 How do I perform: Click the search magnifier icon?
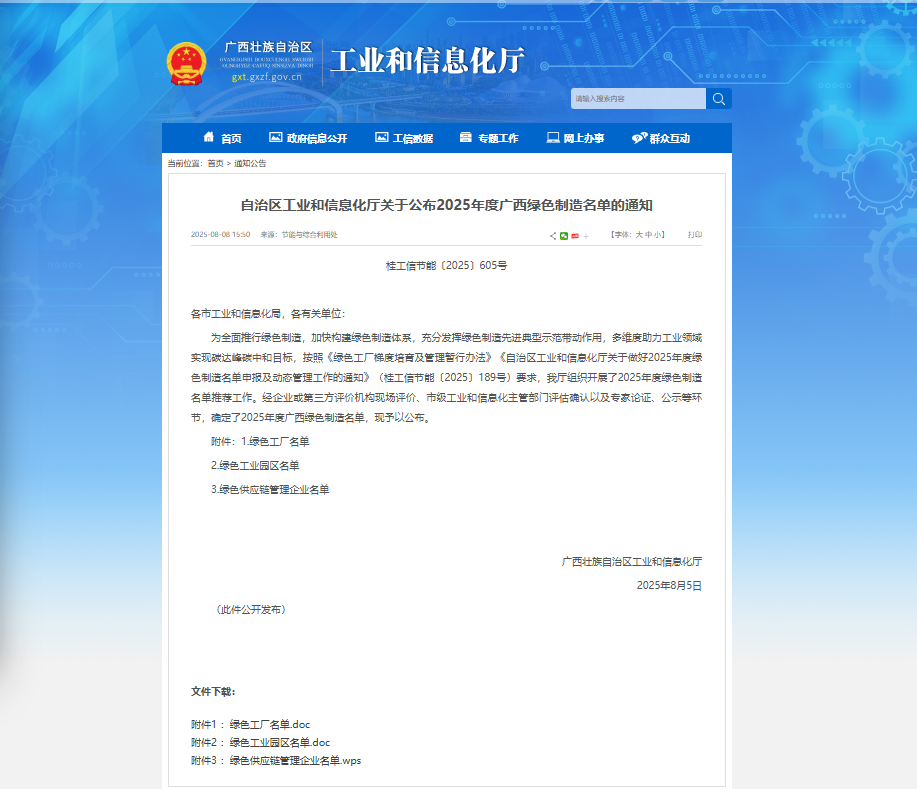click(718, 99)
